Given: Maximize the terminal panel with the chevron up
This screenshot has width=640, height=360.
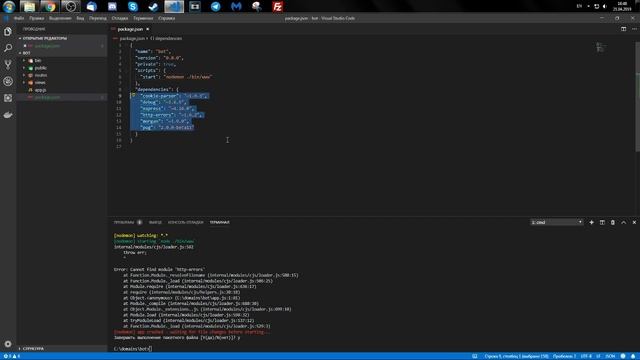Looking at the screenshot, I should 623,222.
